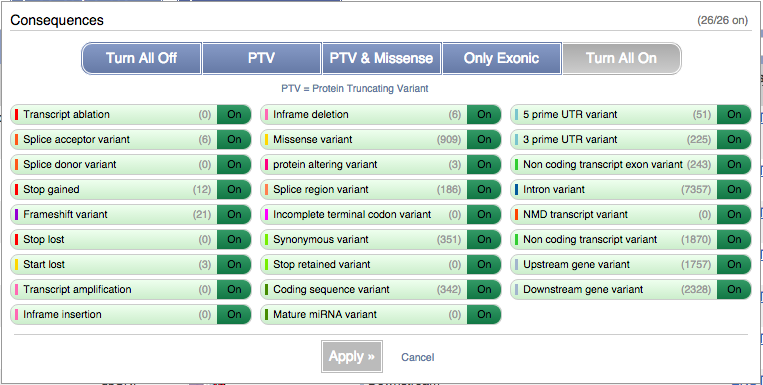Turn off Synonymous variant toggle
Screen dimensions: 763x385
tap(484, 239)
